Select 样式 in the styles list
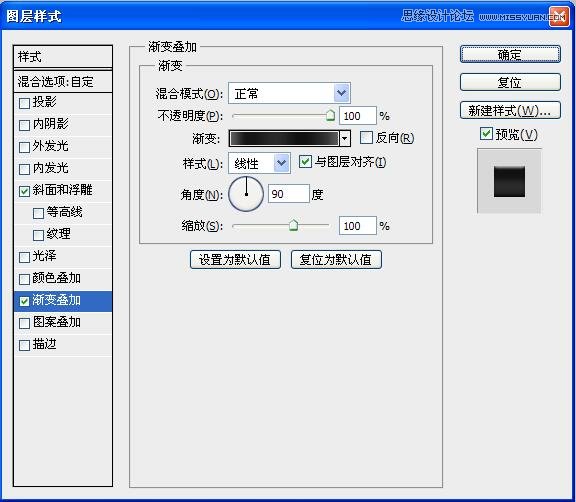The height and width of the screenshot is (502, 576). [62, 57]
